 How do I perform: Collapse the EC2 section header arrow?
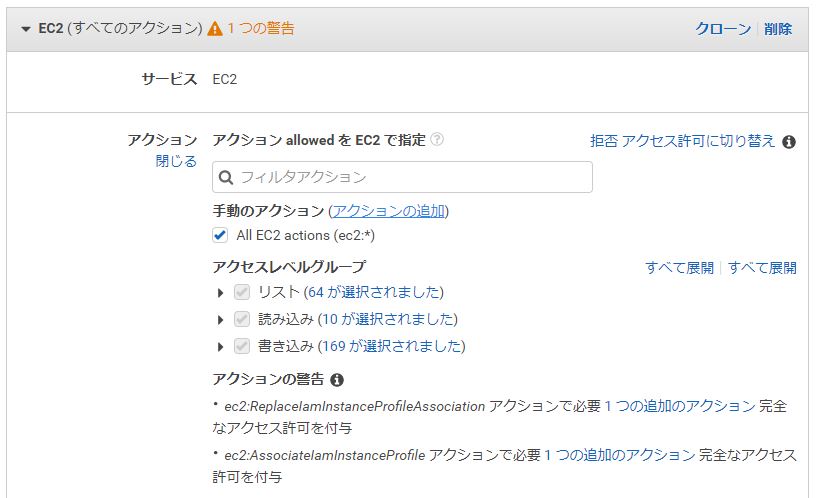coord(26,29)
